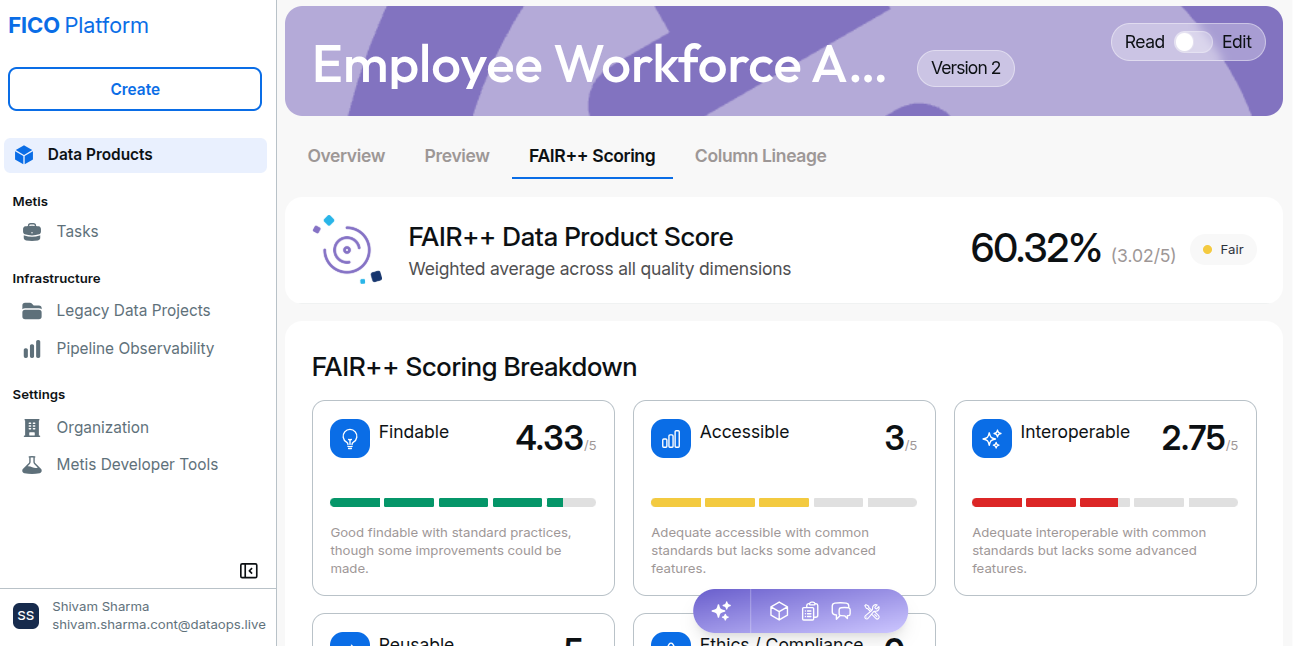The image size is (1293, 646).
Task: Open Data Products in the sidebar
Action: tap(136, 155)
